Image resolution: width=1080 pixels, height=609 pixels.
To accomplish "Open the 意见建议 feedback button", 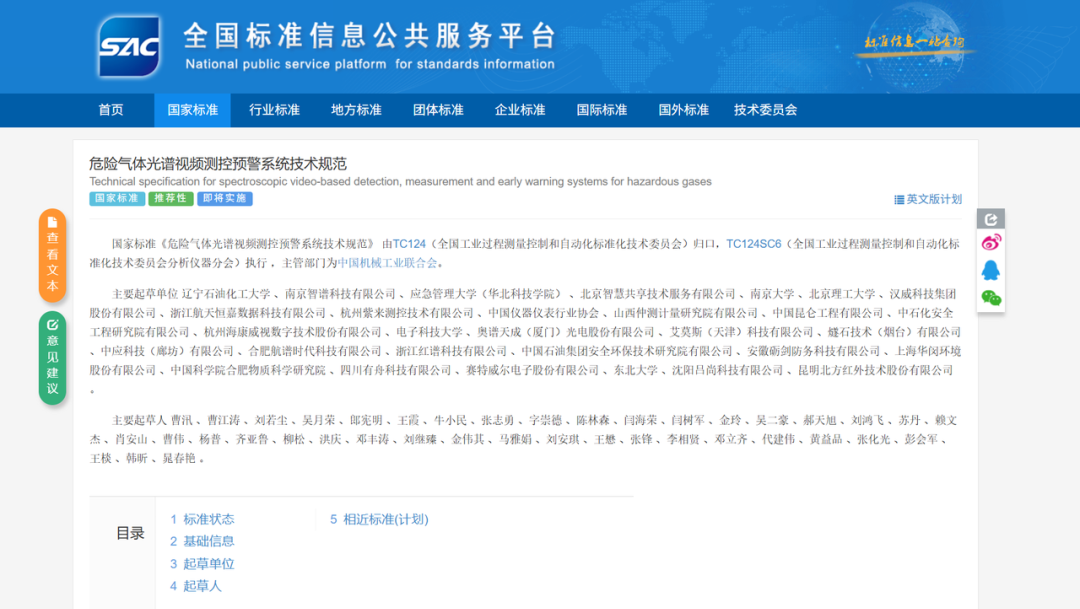I will tap(52, 358).
